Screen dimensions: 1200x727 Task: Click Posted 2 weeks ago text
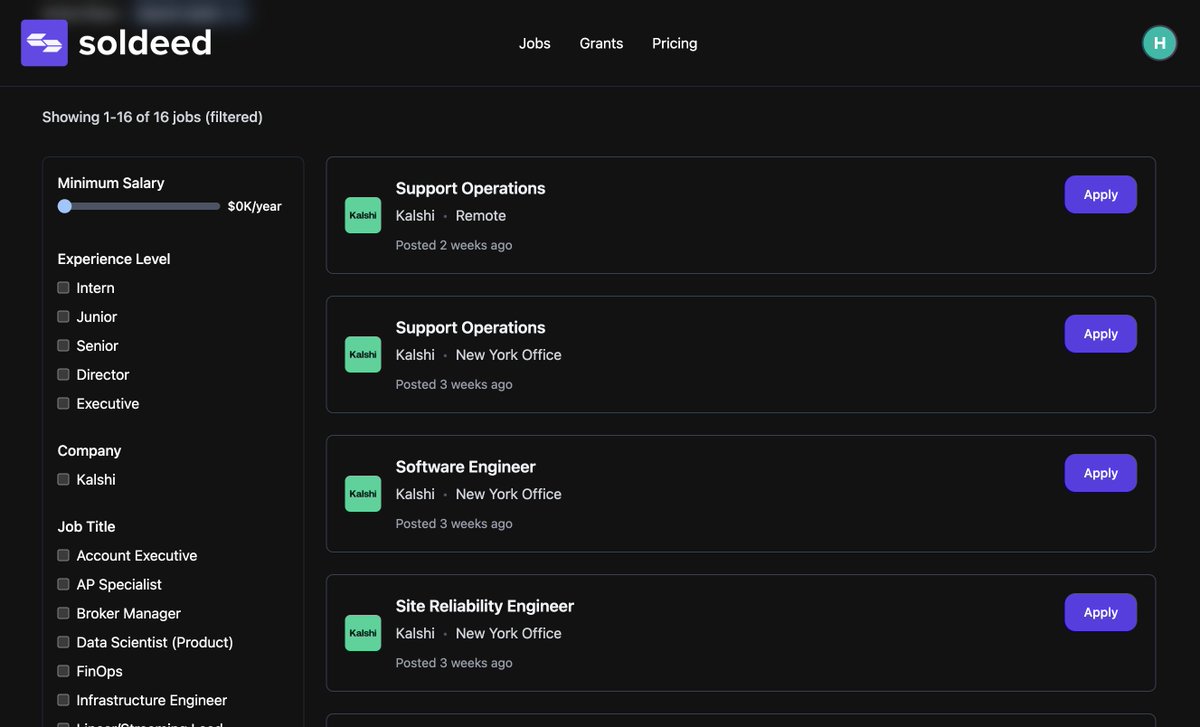click(x=454, y=245)
